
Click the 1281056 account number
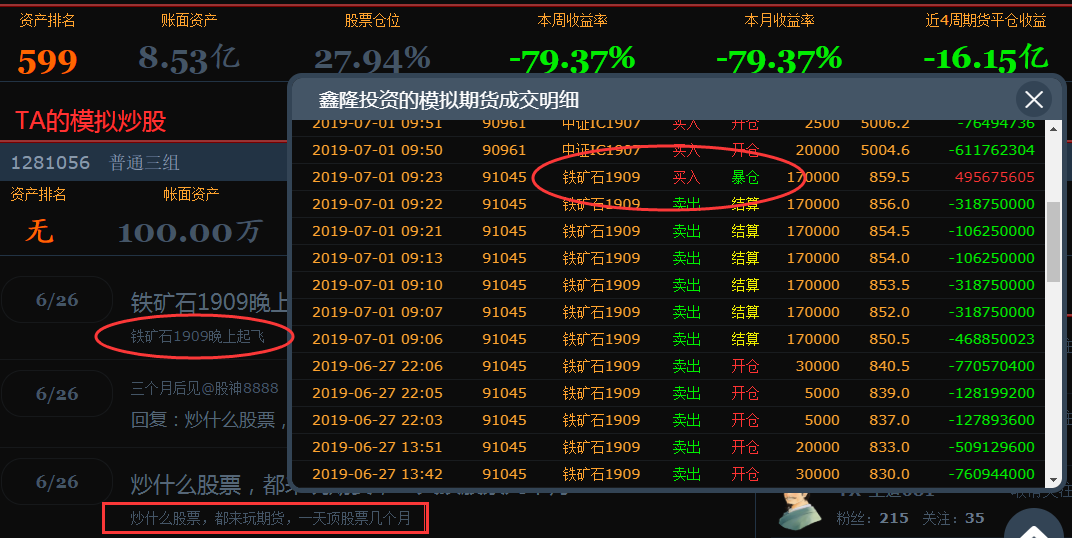pyautogui.click(x=51, y=163)
